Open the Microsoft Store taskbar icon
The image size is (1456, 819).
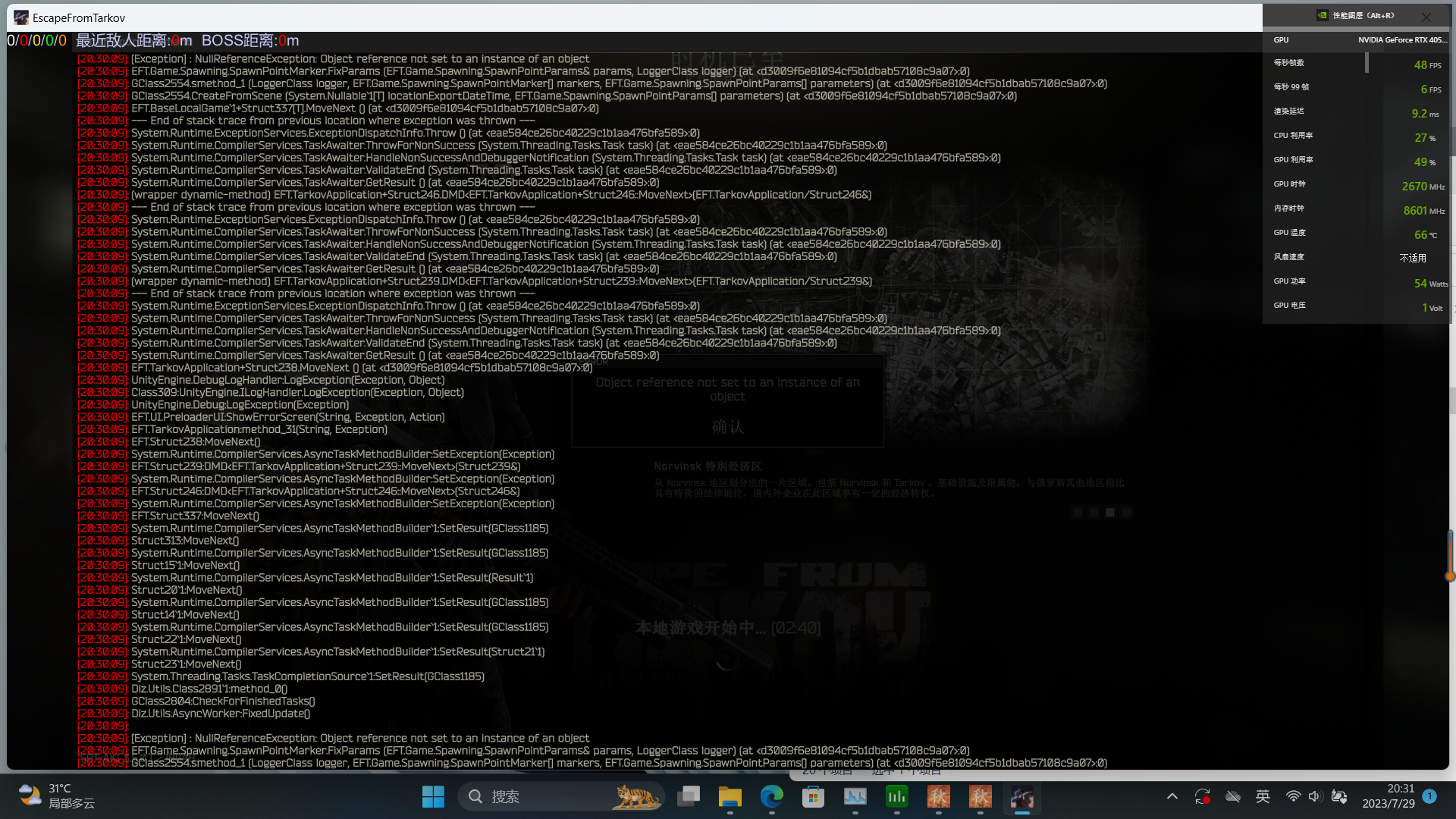(814, 797)
